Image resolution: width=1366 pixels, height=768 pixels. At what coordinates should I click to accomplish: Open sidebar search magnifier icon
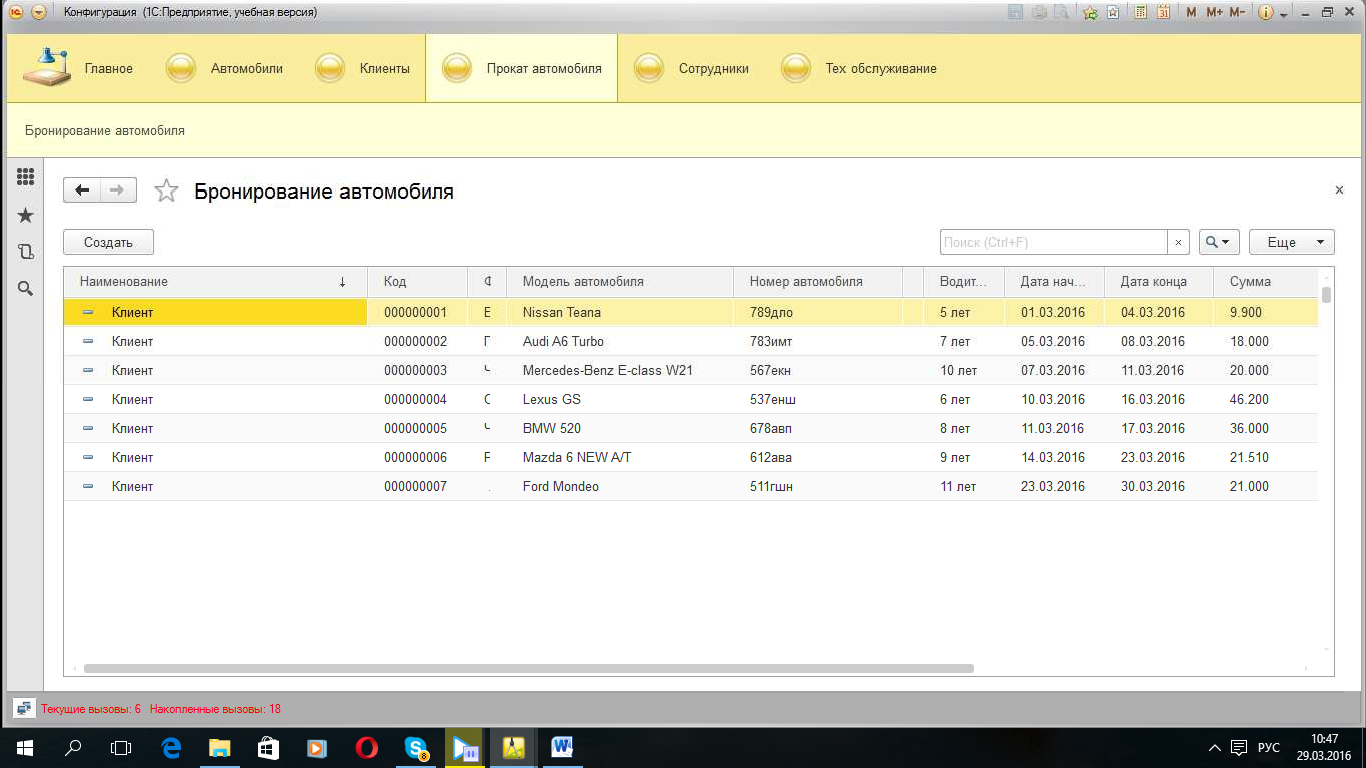[x=26, y=289]
